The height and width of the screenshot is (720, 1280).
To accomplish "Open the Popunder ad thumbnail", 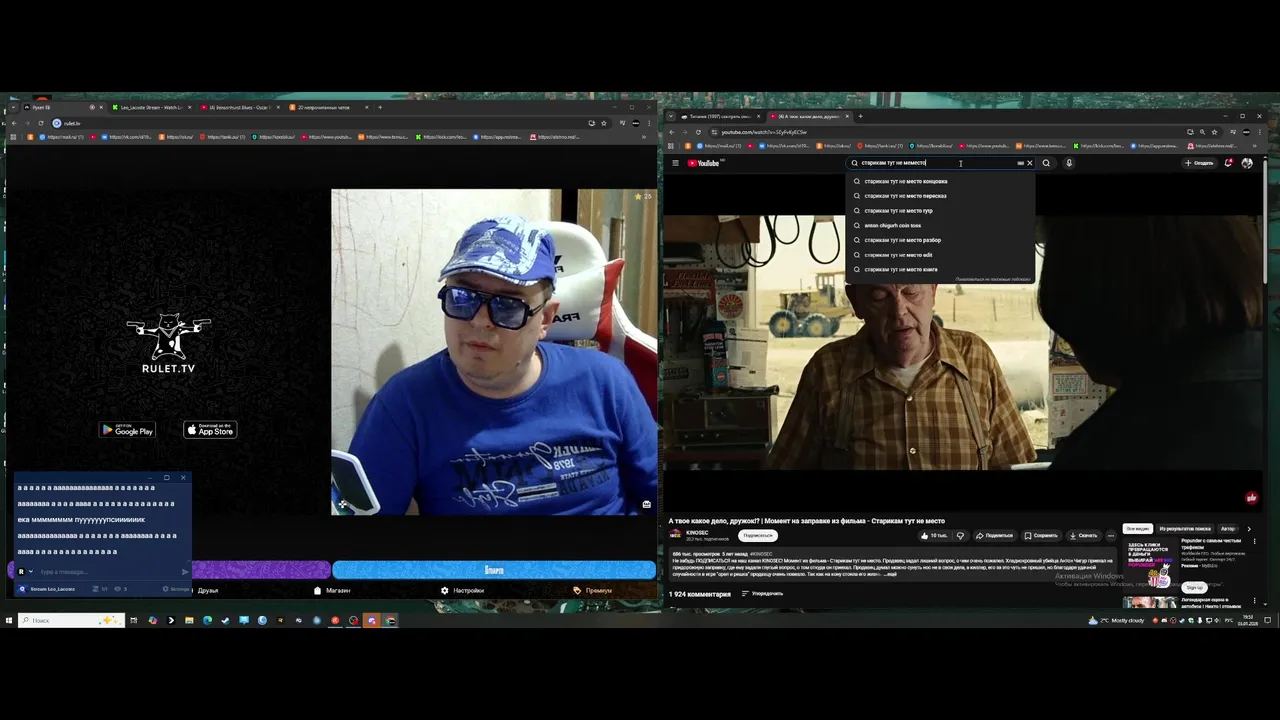I will pyautogui.click(x=1150, y=564).
